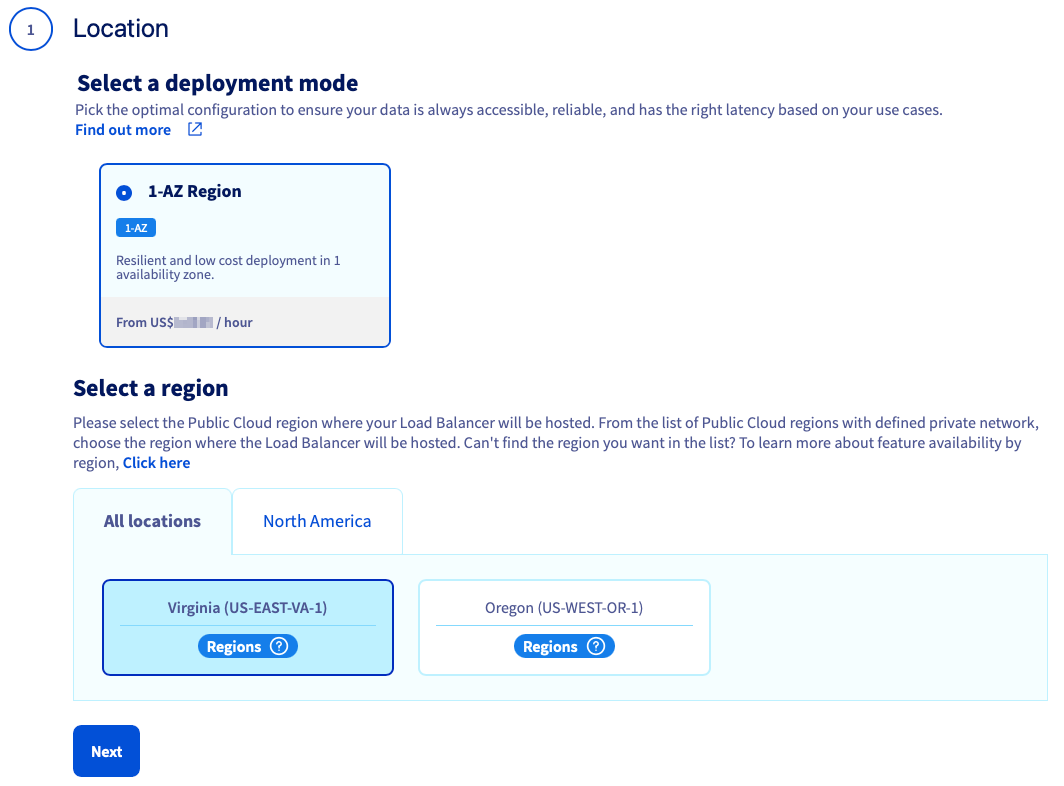
Task: Switch to the All locations tab
Action: pyautogui.click(x=153, y=521)
